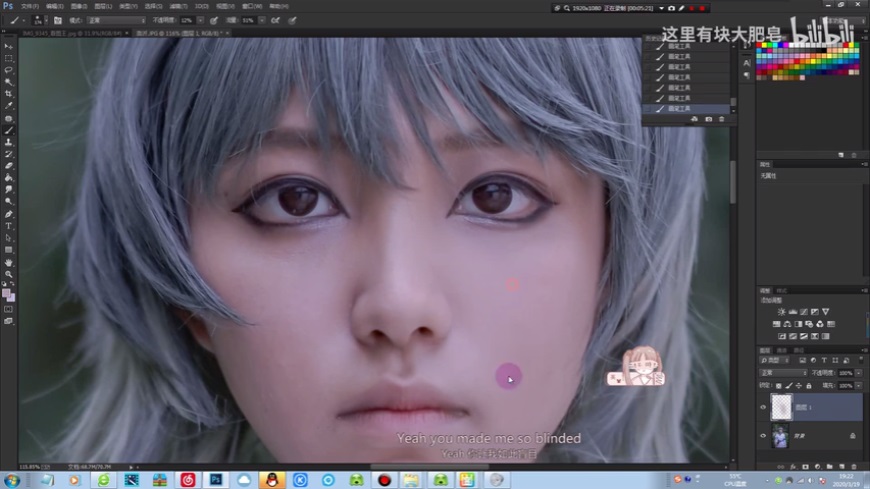
Task: Open the layer fill dropdown arrow
Action: click(858, 386)
